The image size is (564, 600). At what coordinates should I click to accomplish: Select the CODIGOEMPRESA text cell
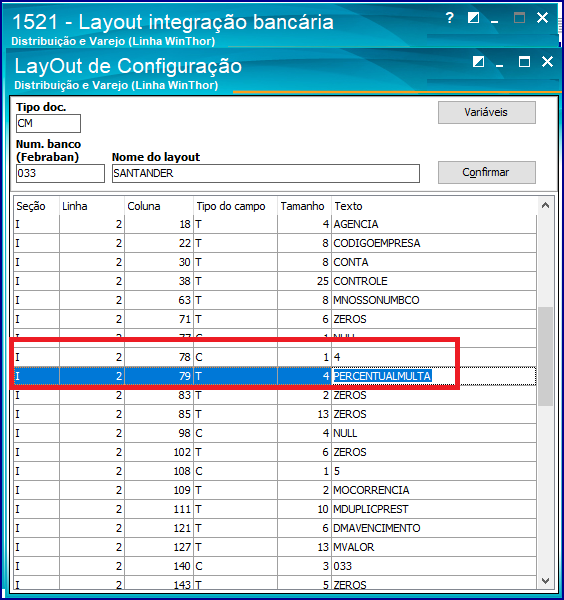[x=434, y=243]
